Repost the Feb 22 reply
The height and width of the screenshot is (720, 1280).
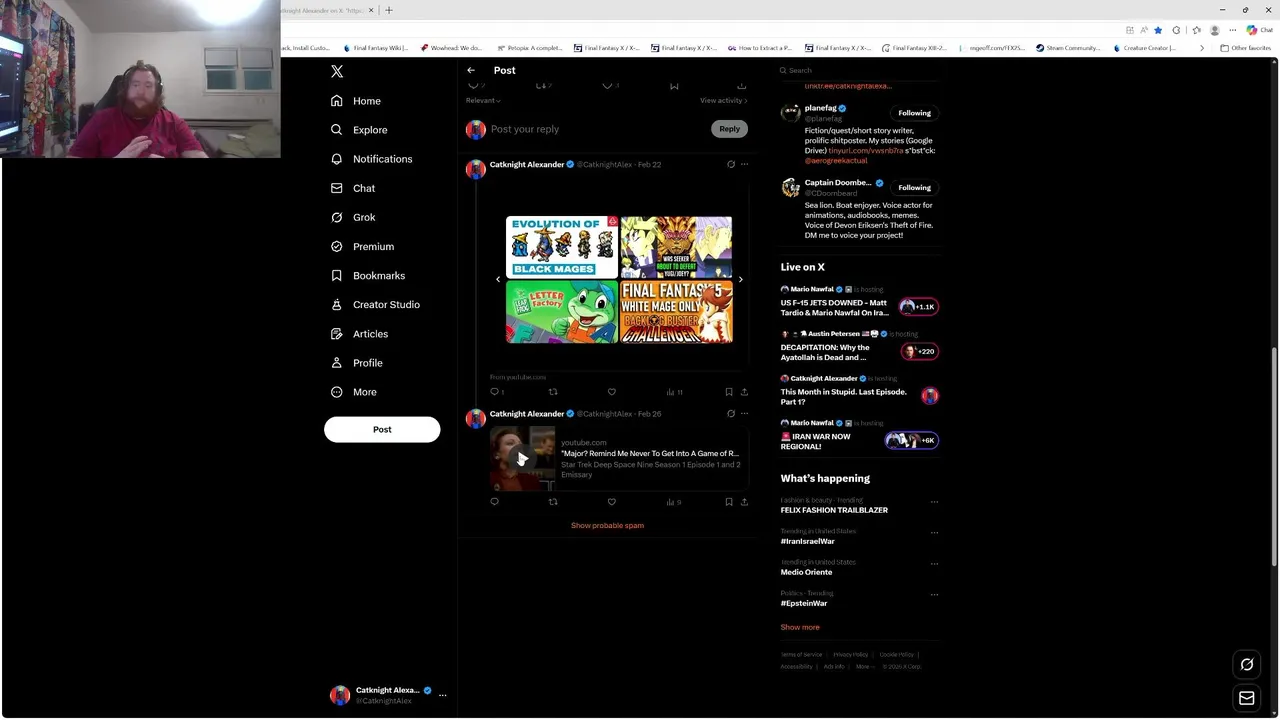pos(553,392)
